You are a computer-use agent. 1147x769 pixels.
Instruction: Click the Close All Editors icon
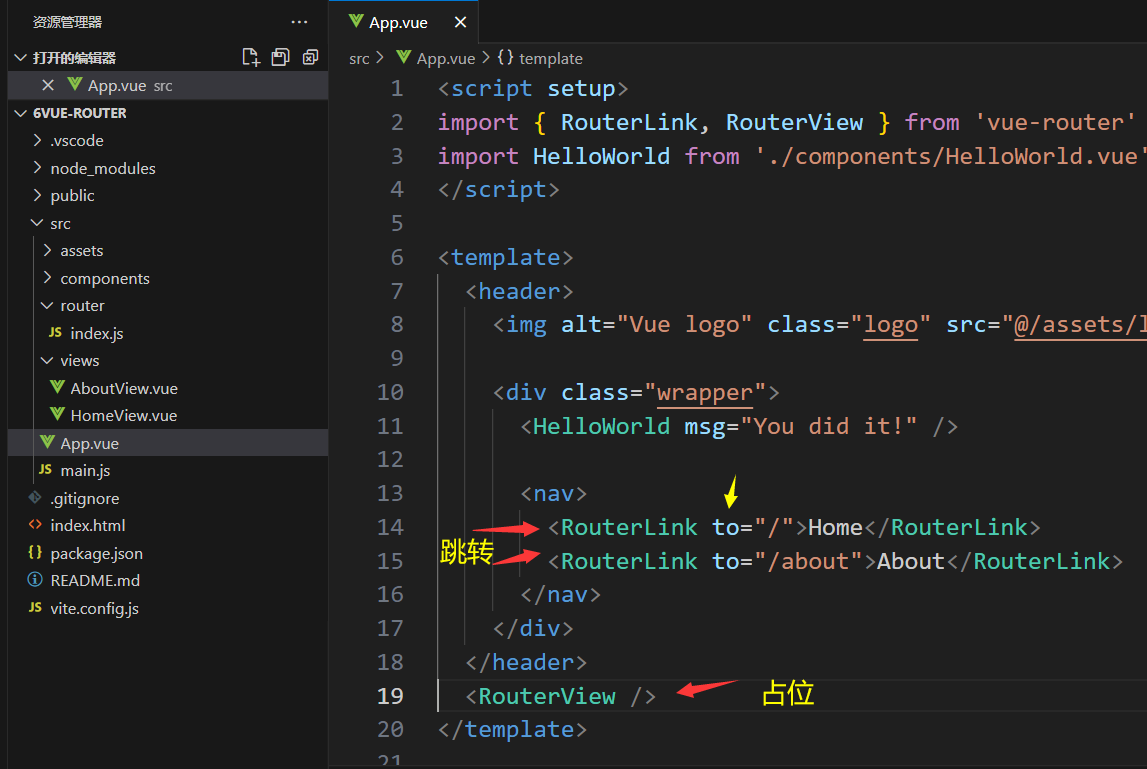[311, 58]
